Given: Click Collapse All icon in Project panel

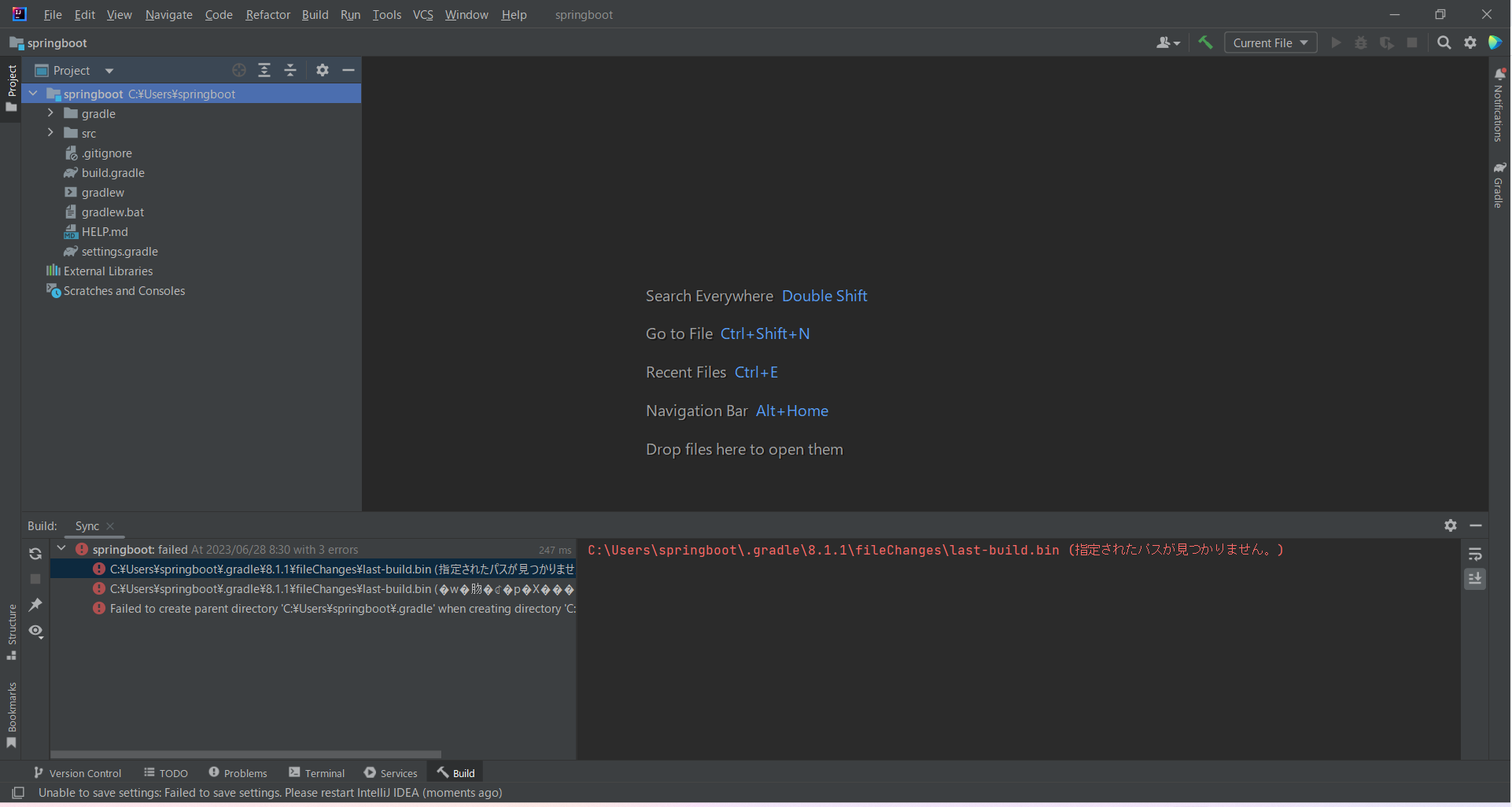Looking at the screenshot, I should pyautogui.click(x=290, y=70).
